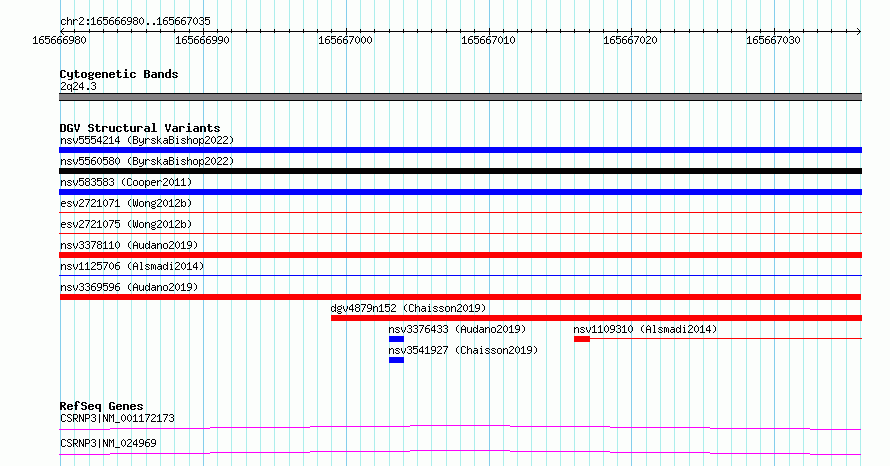Click the nsv5554214 (ByrskaBishop2022) label
The height and width of the screenshot is (466, 890).
pyautogui.click(x=147, y=140)
